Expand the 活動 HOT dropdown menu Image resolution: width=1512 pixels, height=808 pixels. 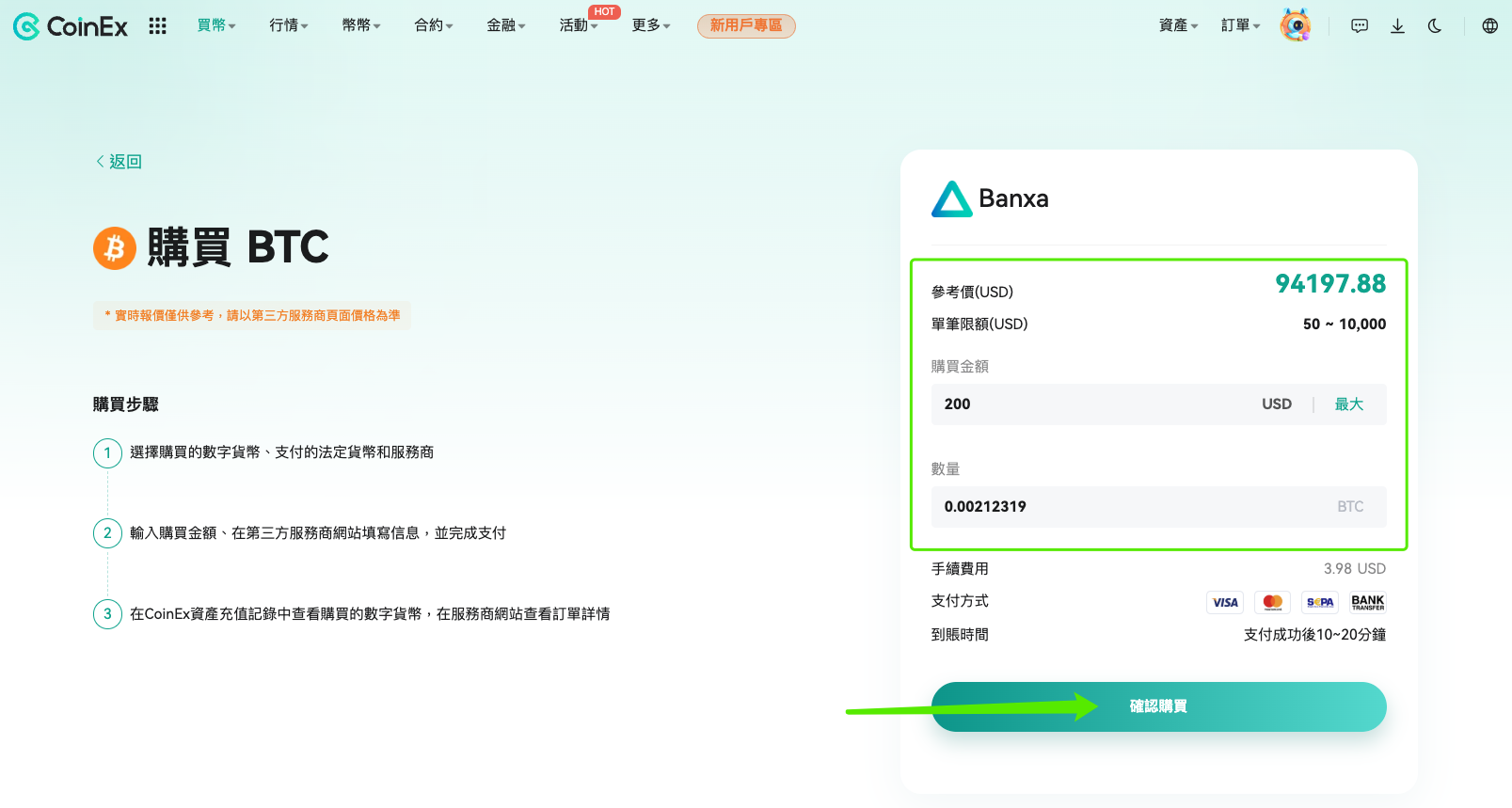pyautogui.click(x=579, y=25)
